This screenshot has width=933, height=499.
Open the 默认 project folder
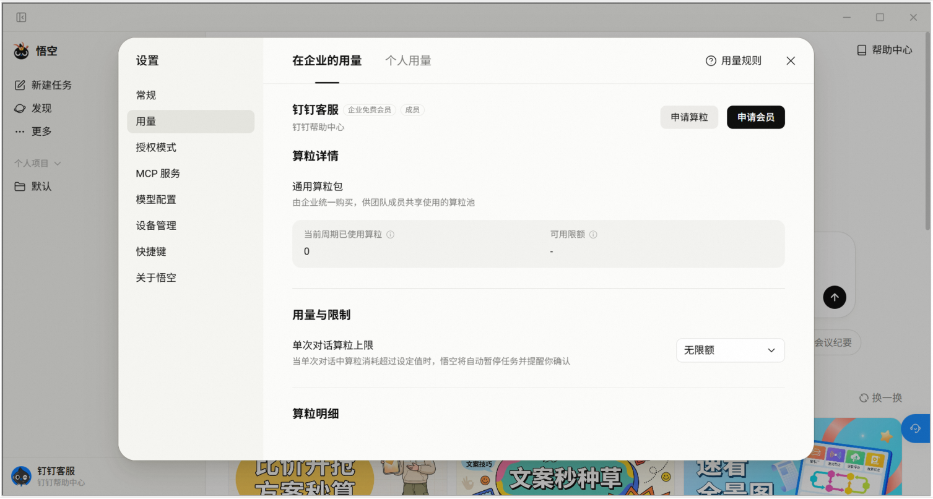[33, 186]
